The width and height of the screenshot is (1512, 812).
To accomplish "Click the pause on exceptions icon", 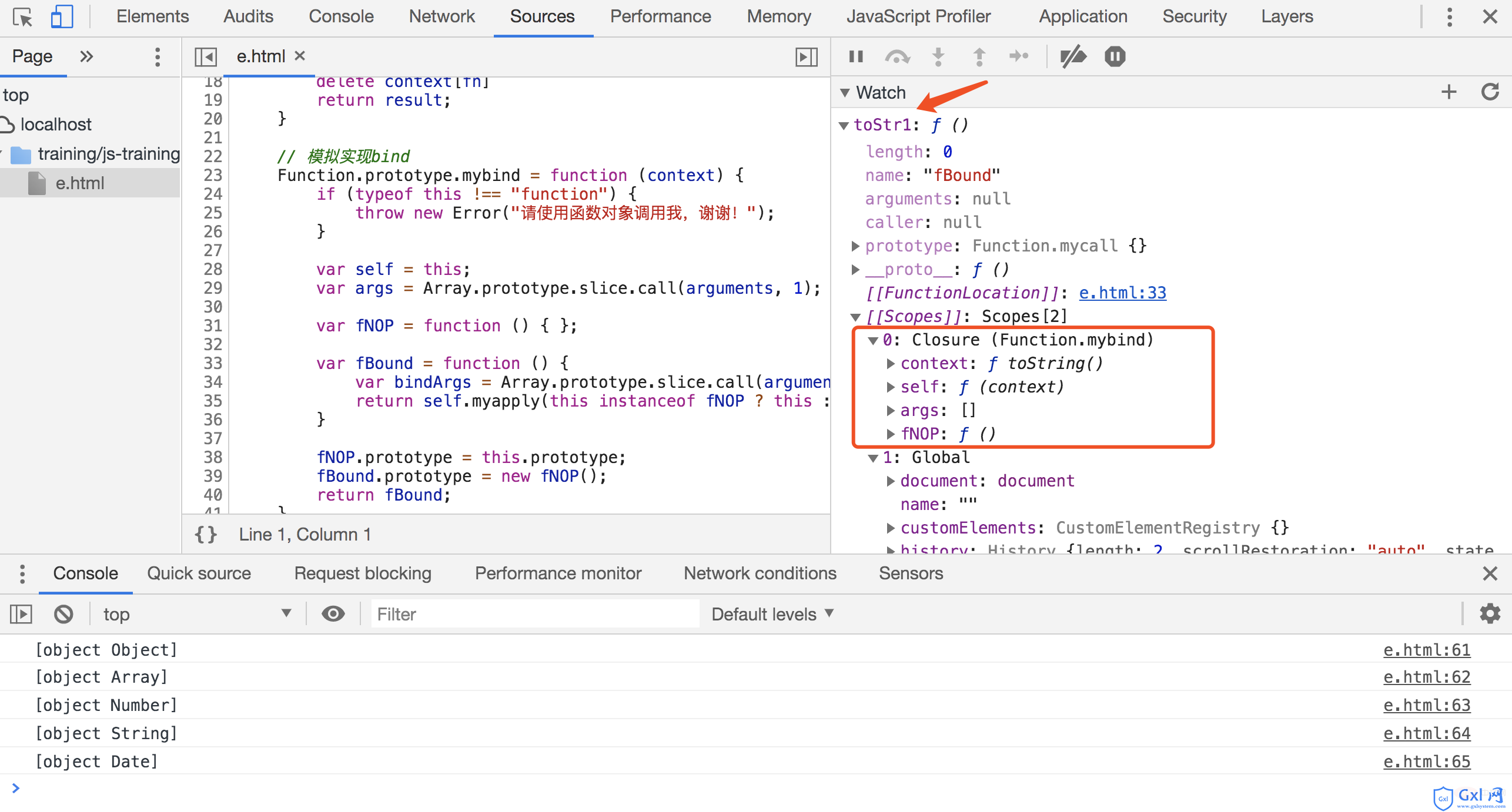I will tap(1116, 57).
